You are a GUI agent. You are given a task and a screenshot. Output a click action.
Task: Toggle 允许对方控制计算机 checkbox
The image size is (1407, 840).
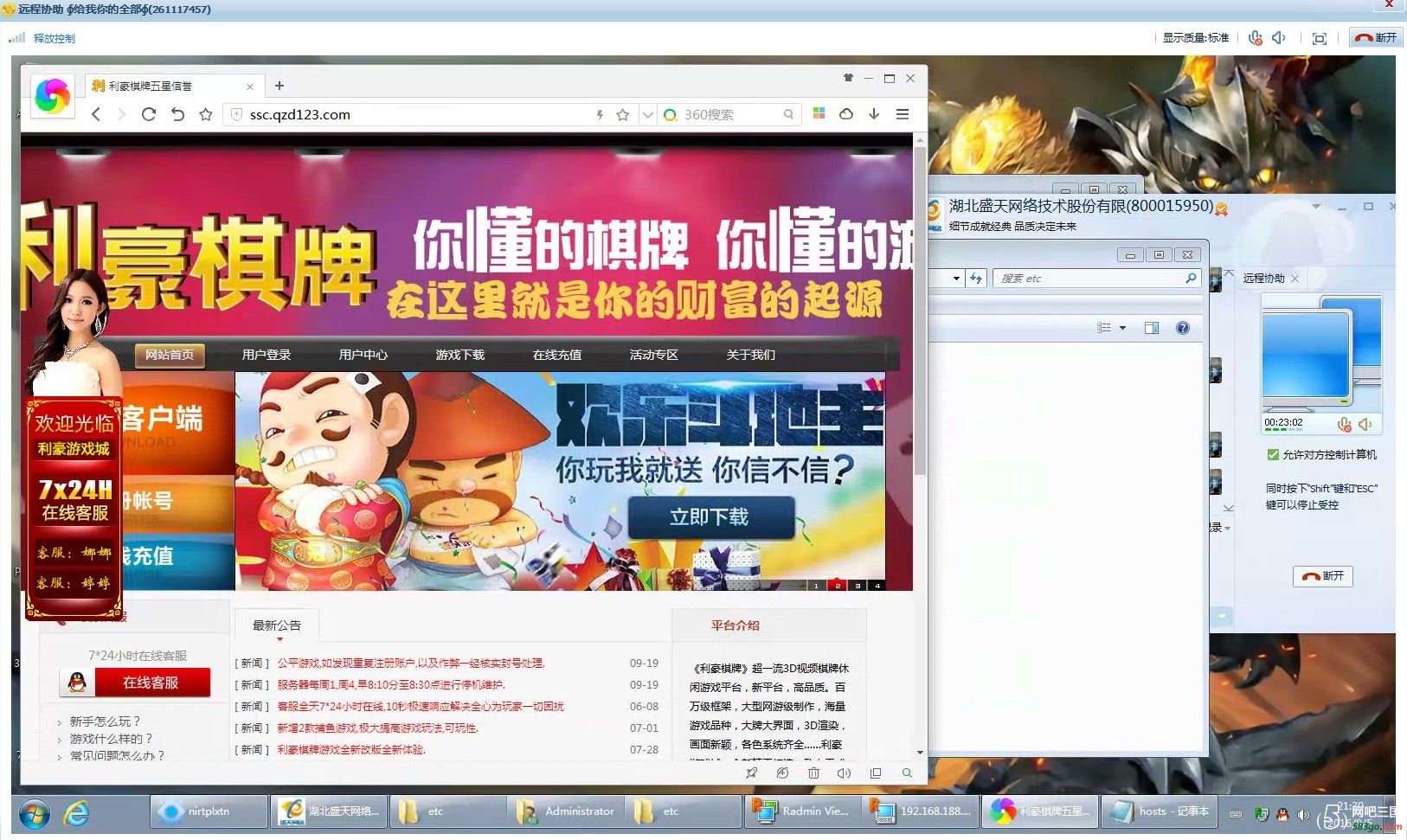(x=1273, y=454)
